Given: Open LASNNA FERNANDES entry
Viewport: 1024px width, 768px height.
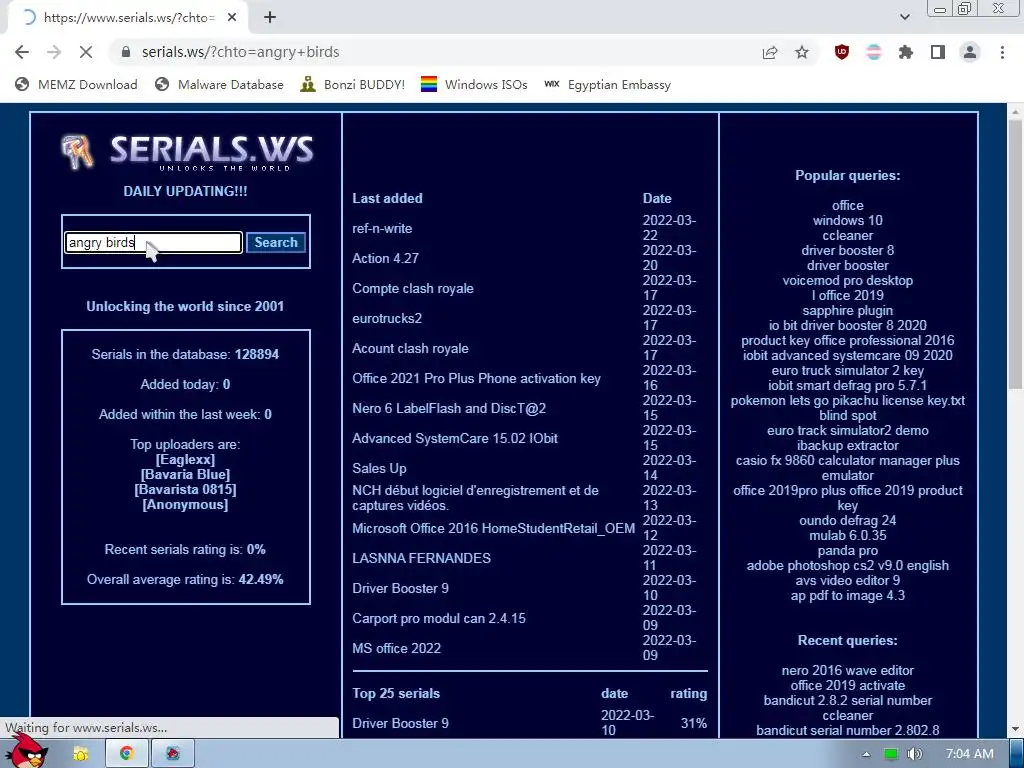Looking at the screenshot, I should tap(421, 558).
